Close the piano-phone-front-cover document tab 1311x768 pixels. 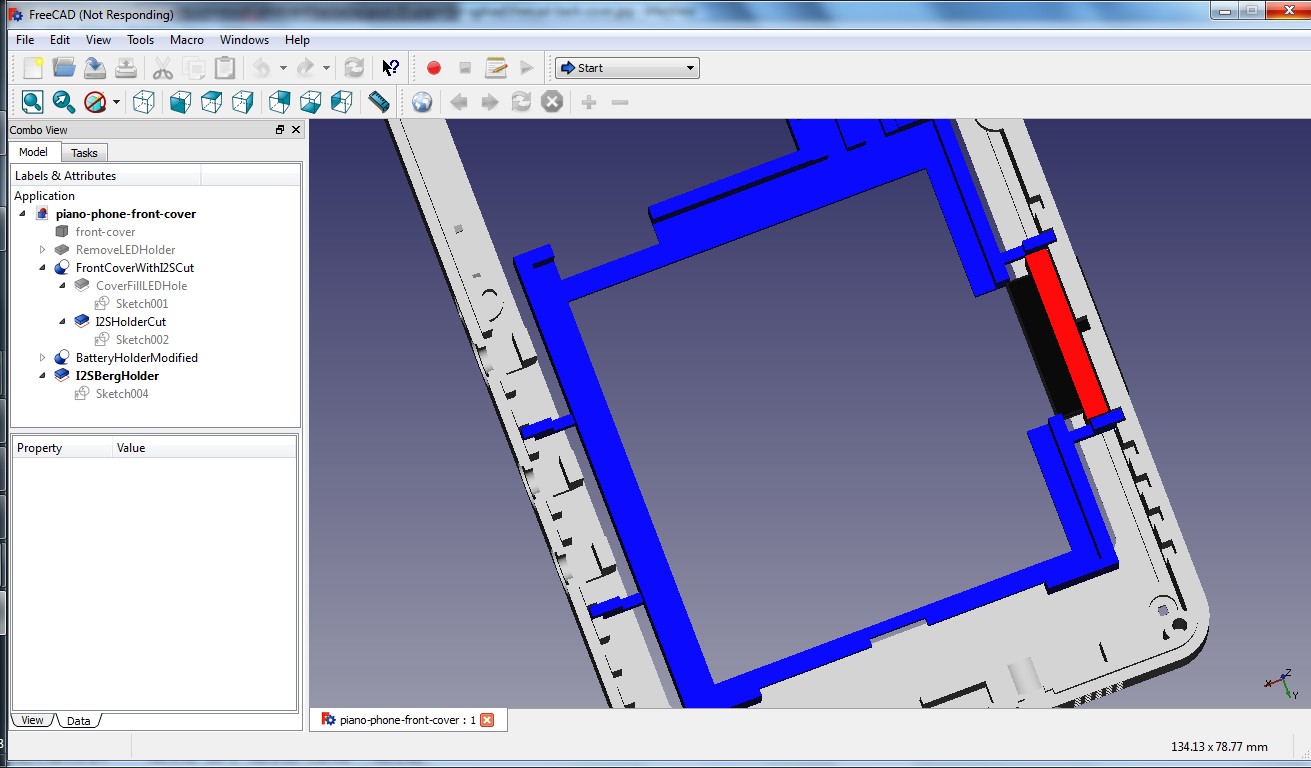pyautogui.click(x=487, y=720)
